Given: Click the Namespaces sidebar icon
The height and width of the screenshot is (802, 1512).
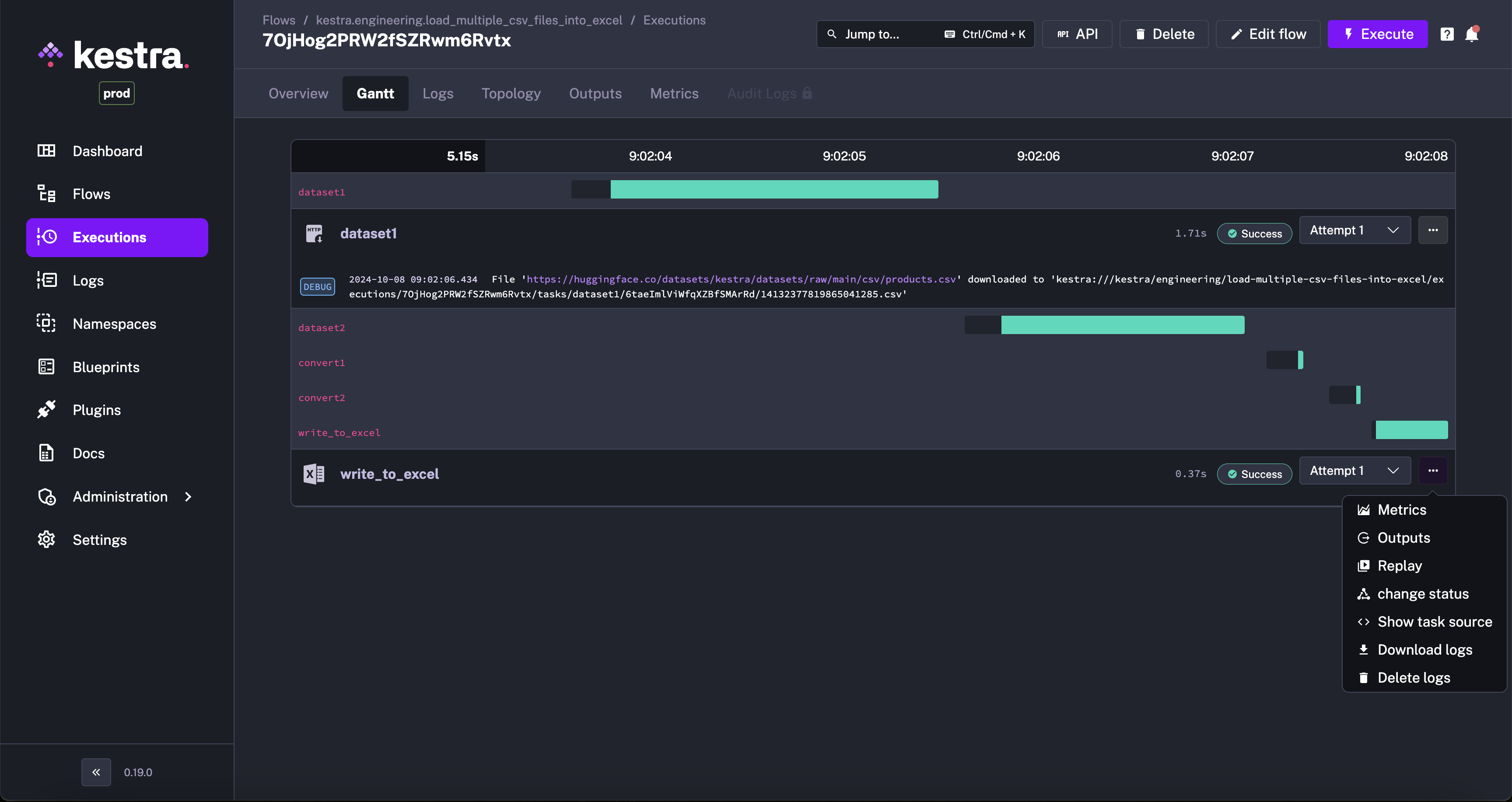Looking at the screenshot, I should (46, 323).
